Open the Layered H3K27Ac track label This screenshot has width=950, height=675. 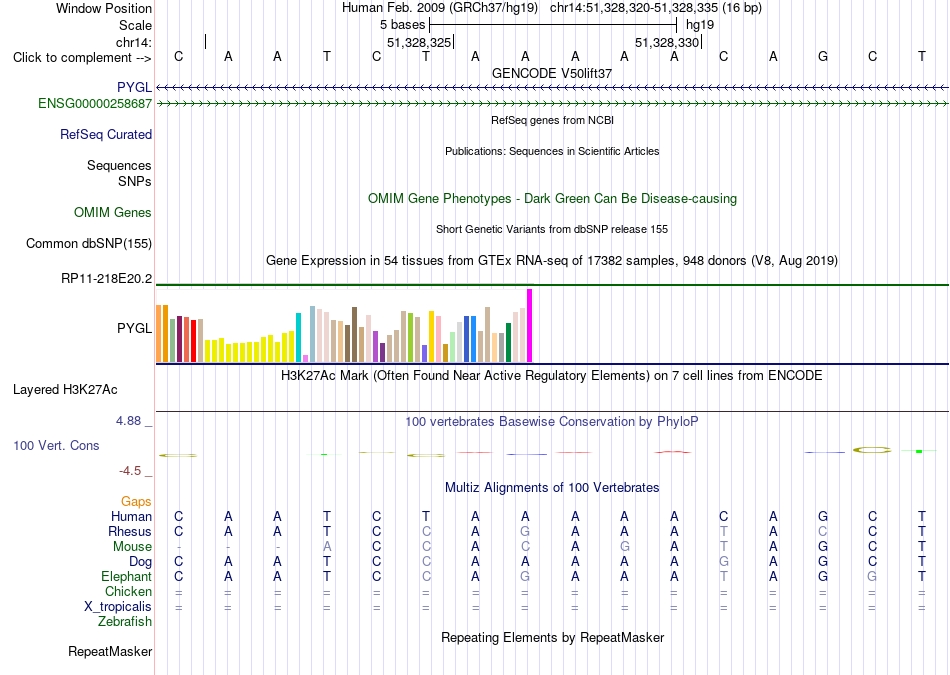[65, 390]
